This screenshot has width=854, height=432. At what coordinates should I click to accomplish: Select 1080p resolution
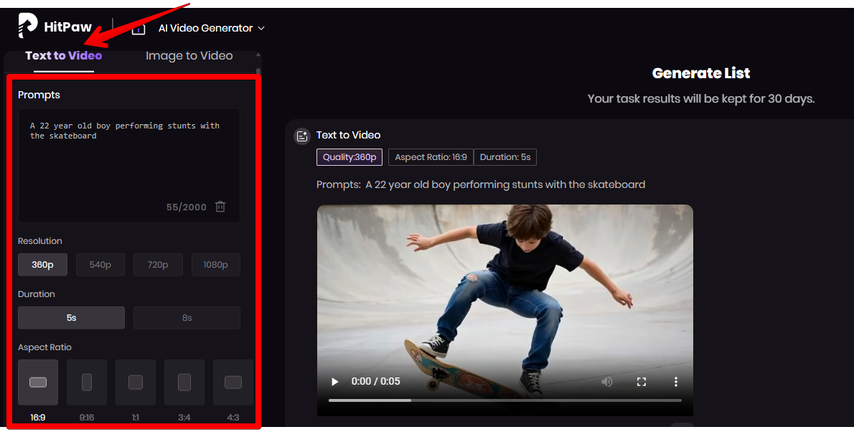tap(216, 265)
